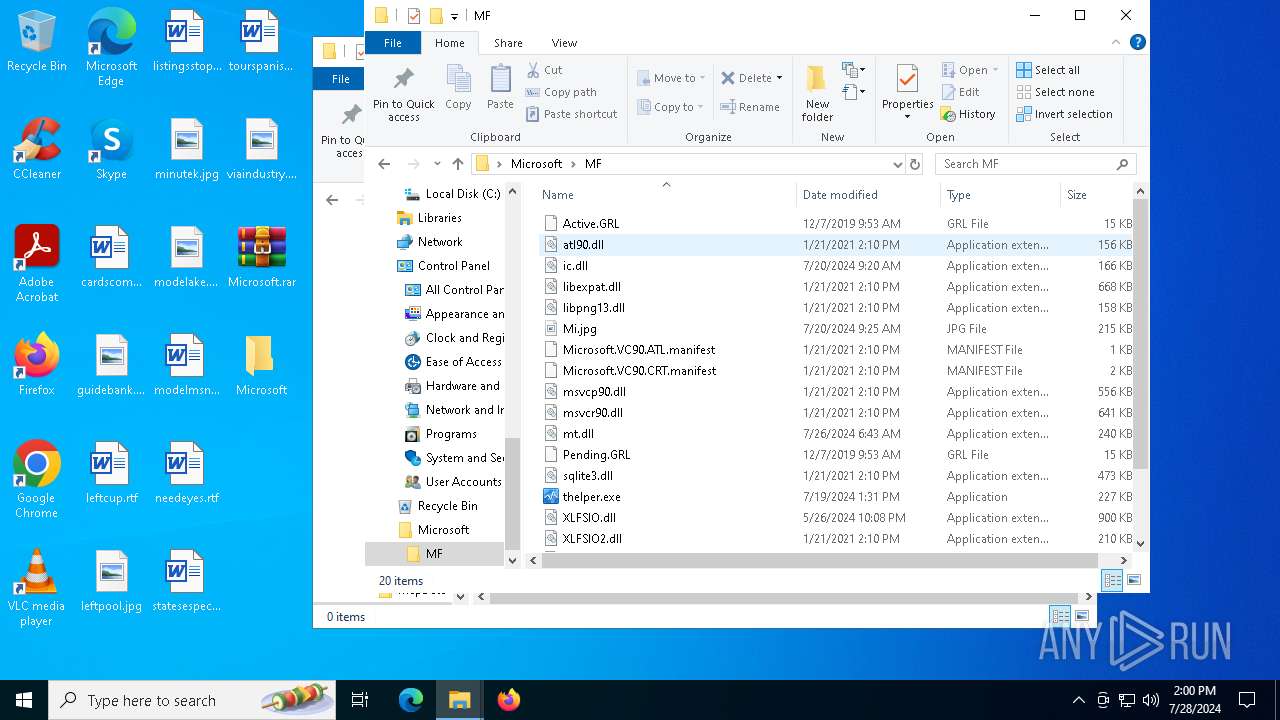This screenshot has height=720, width=1280.
Task: Sort by the Size column header
Action: coord(1095,195)
